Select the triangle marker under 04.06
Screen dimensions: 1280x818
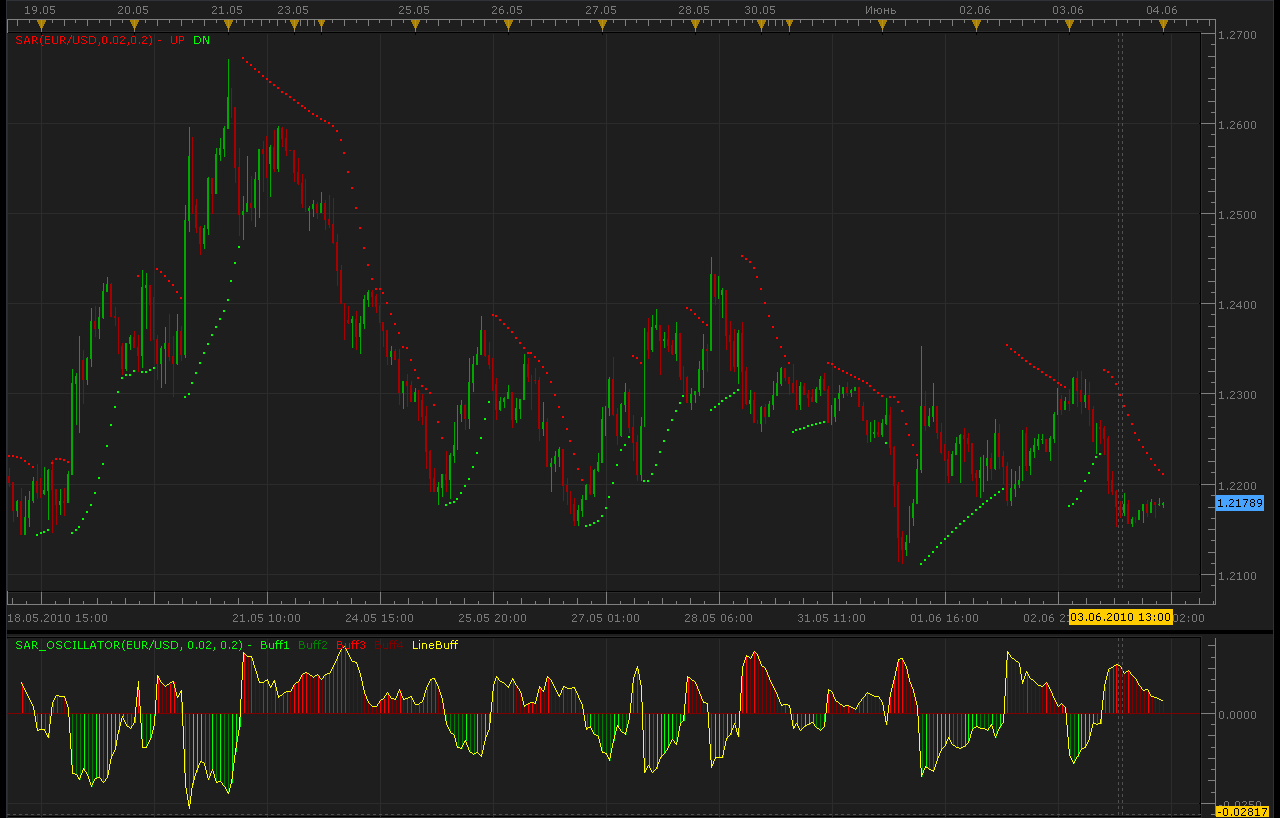[1162, 23]
